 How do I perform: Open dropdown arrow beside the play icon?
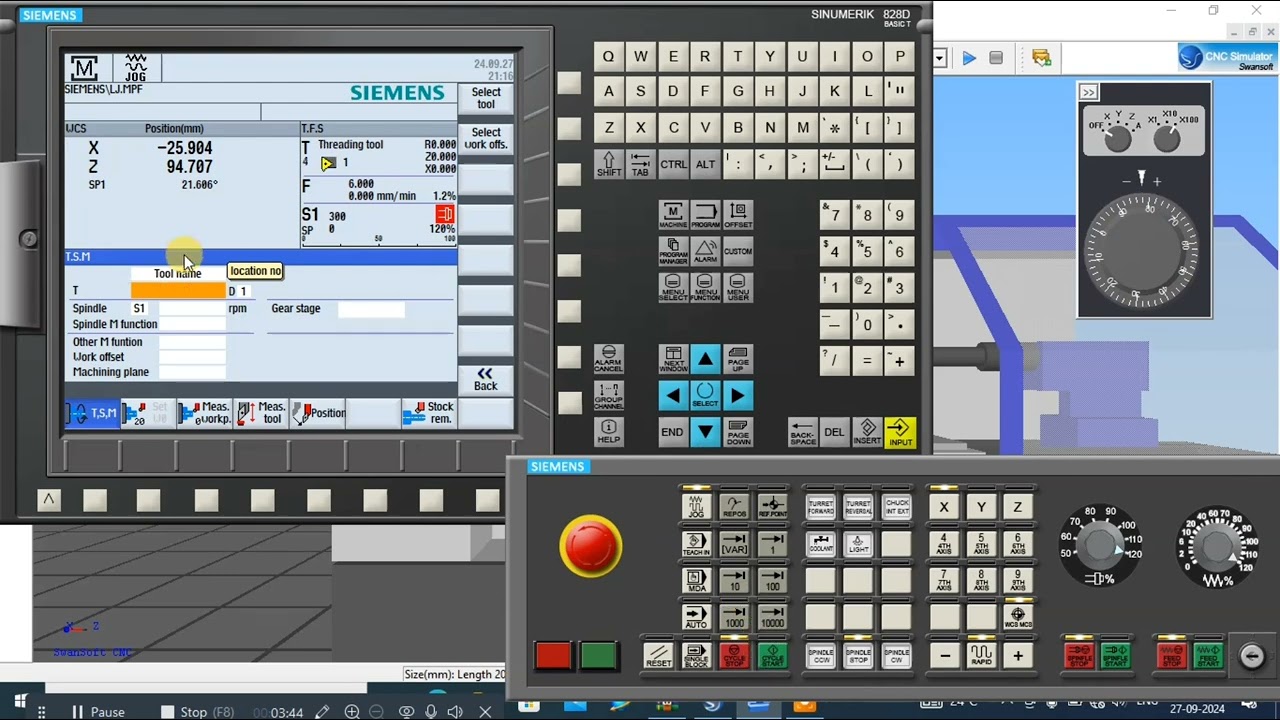click(940, 58)
